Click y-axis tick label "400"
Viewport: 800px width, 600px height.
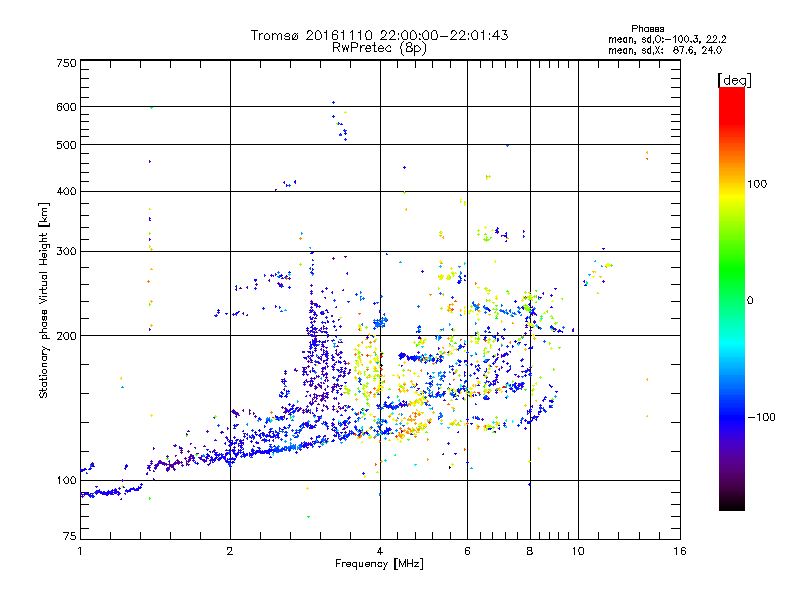pos(66,191)
